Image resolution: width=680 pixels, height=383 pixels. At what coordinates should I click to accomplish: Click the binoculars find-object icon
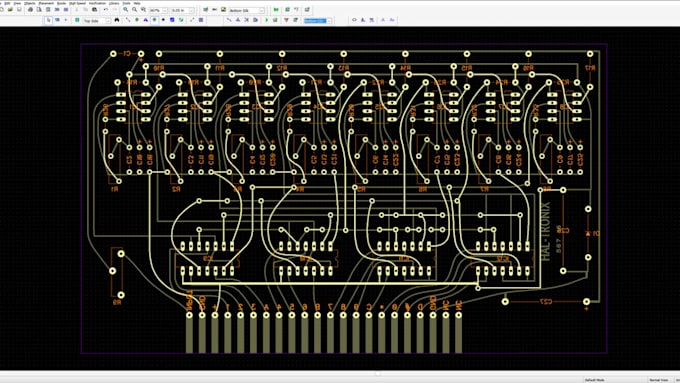tap(117, 20)
